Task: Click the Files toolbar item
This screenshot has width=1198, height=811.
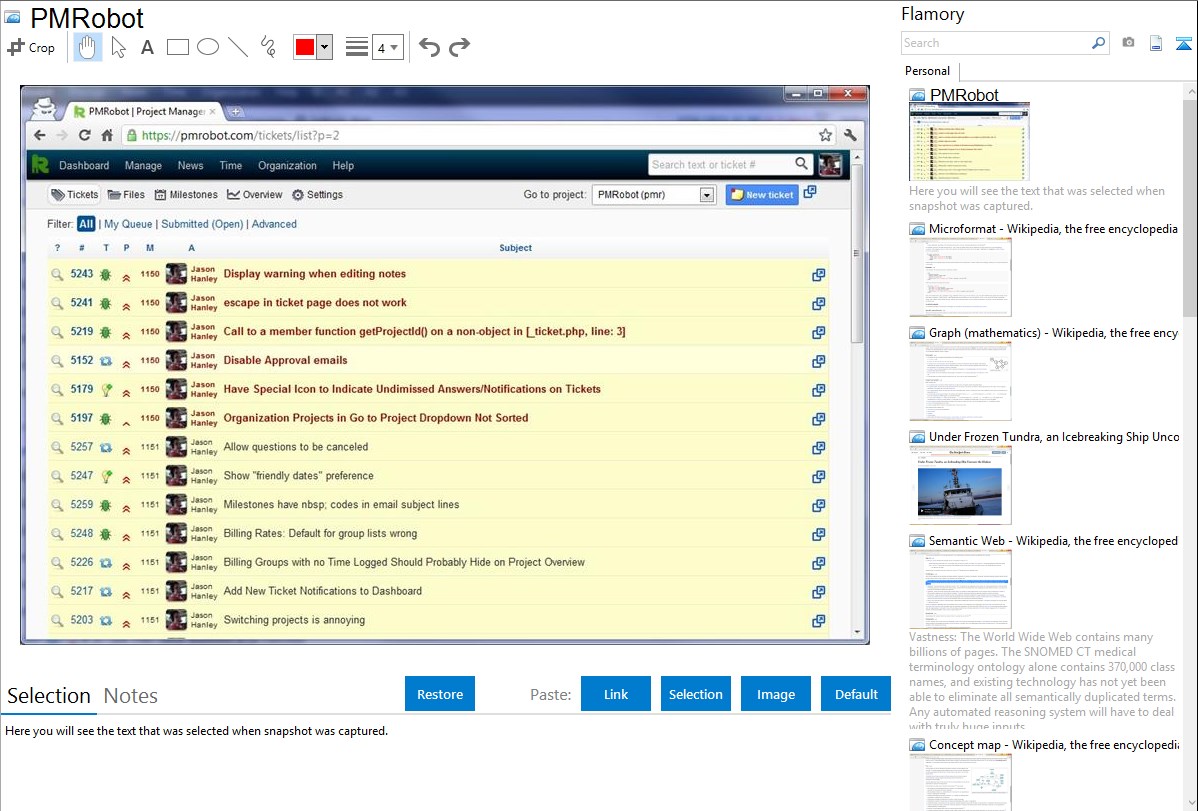Action: 126,195
